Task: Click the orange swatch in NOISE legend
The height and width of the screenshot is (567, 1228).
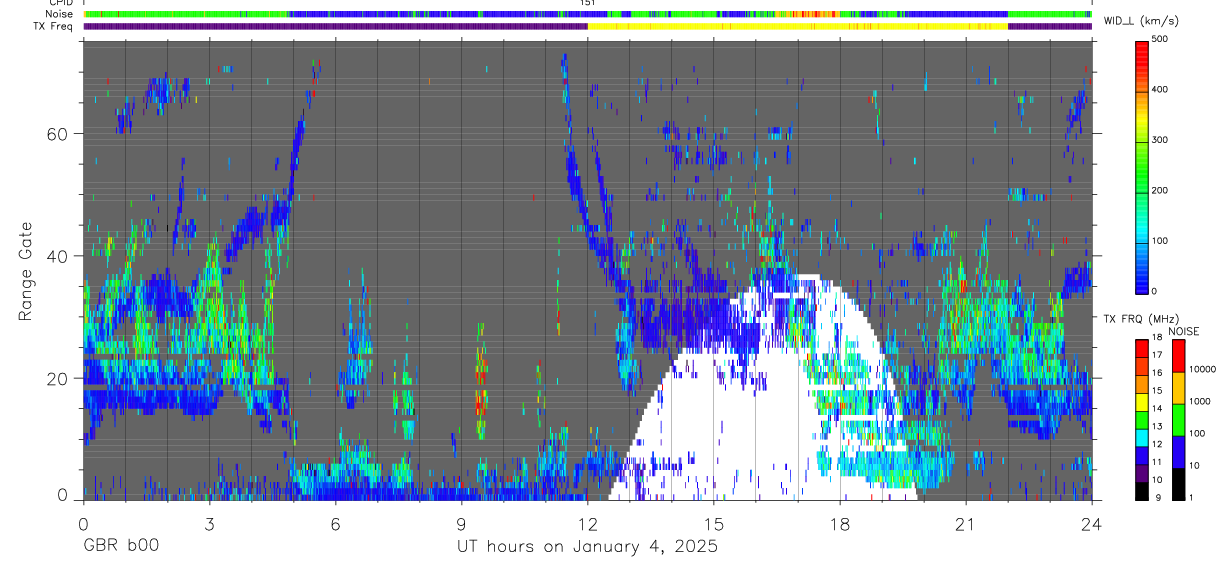Action: click(x=1177, y=387)
